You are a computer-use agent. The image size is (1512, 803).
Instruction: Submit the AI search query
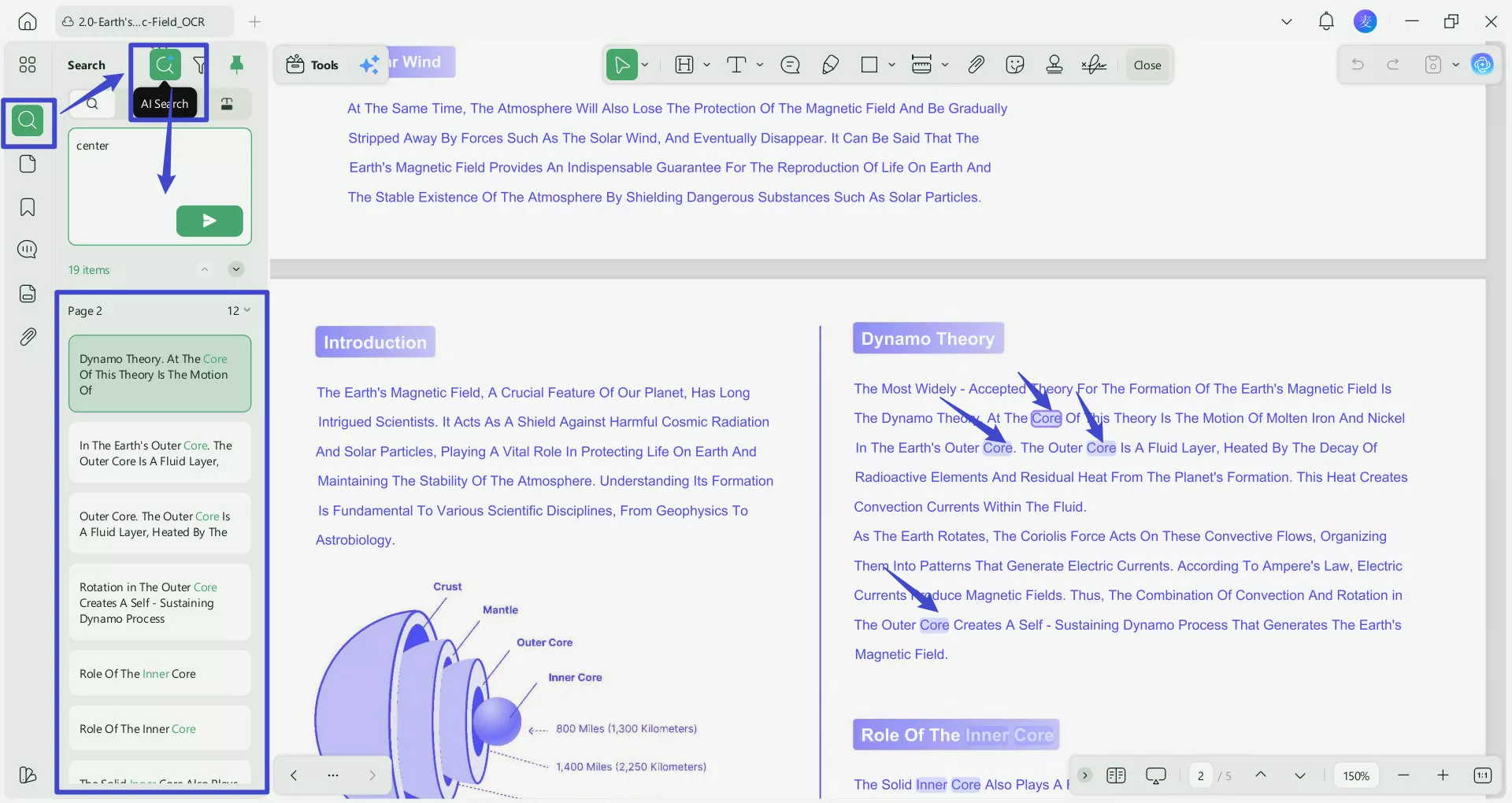209,220
